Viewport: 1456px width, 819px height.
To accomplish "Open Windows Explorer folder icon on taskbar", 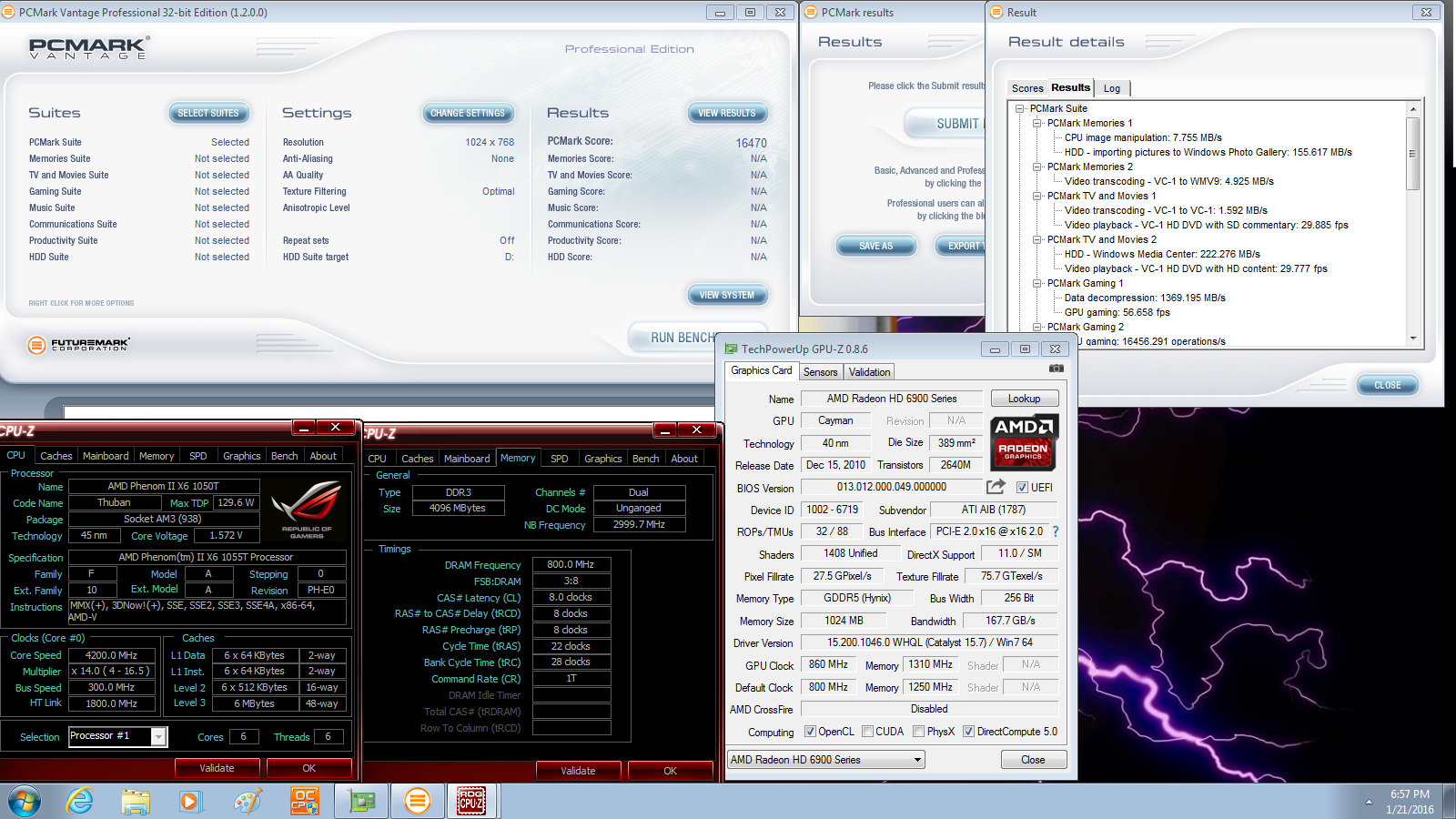I will (136, 802).
